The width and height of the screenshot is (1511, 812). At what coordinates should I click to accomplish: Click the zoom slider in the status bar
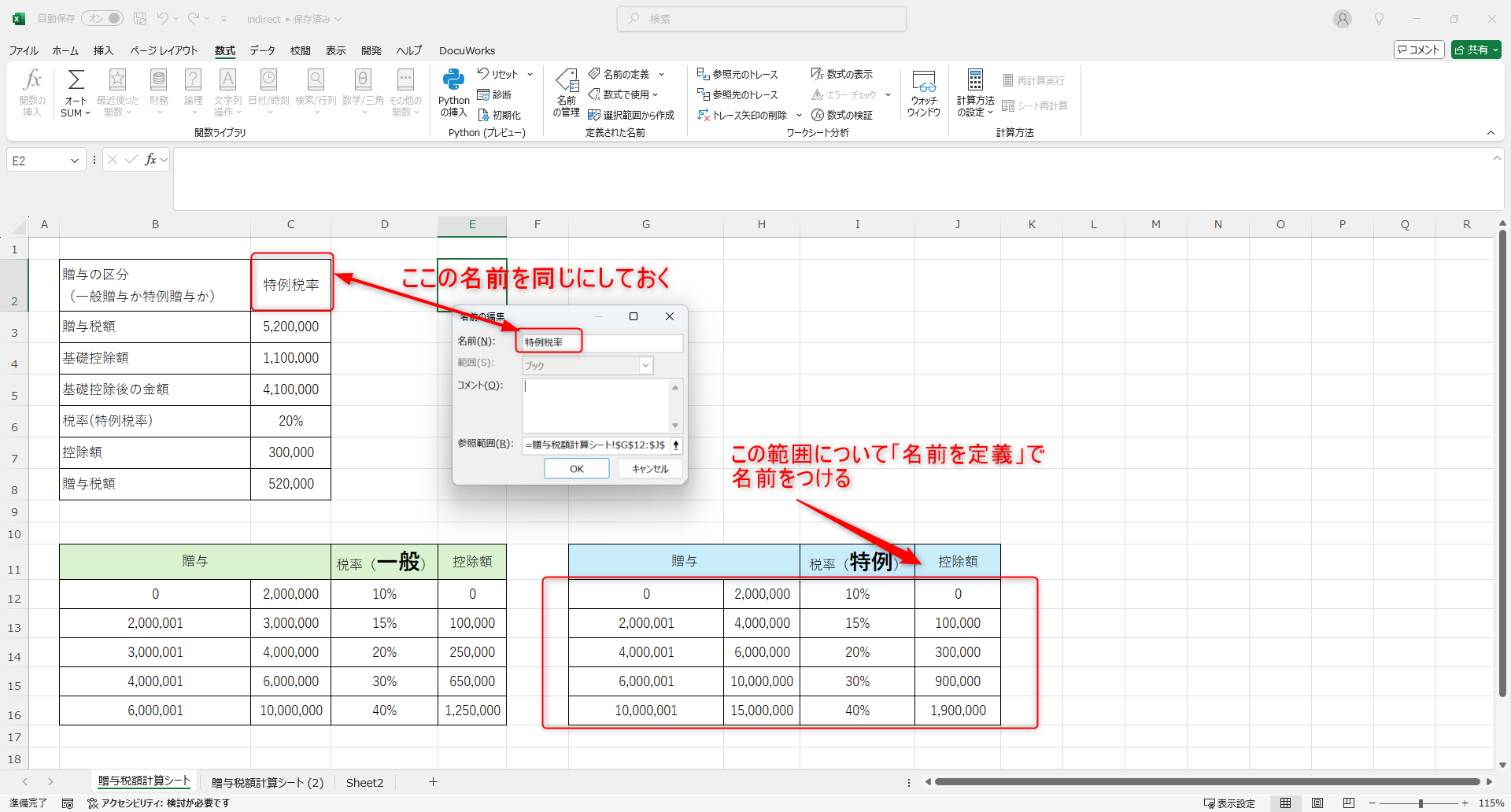pos(1420,803)
